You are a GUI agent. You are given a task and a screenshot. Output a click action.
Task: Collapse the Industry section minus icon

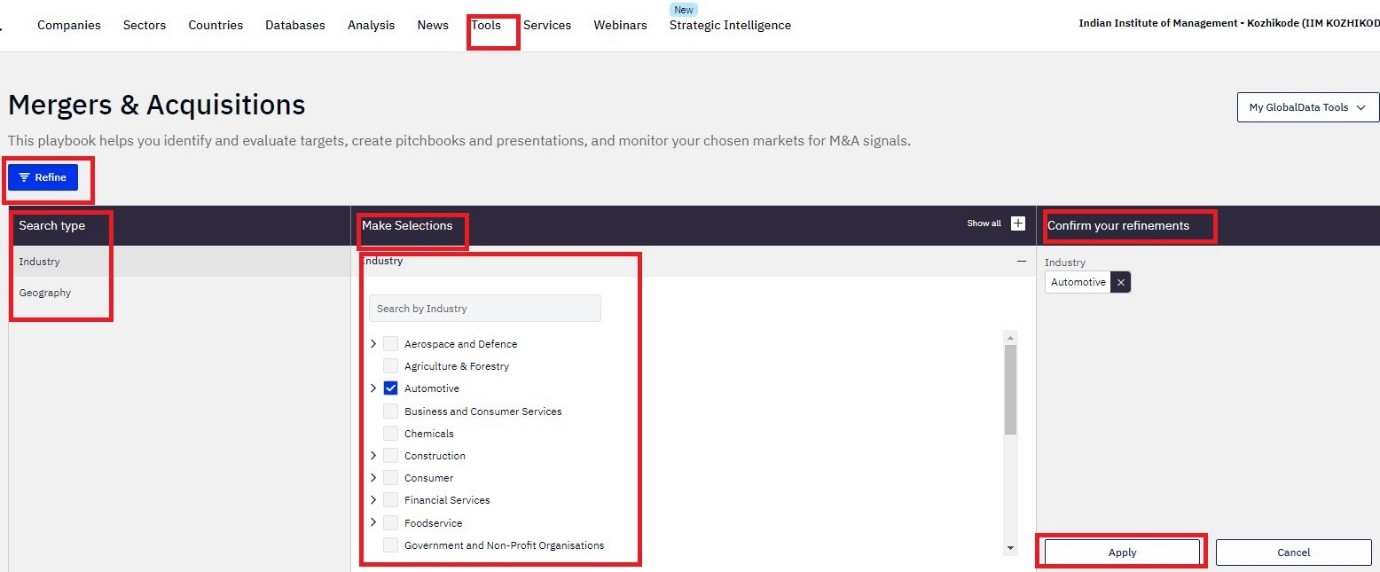click(1021, 261)
